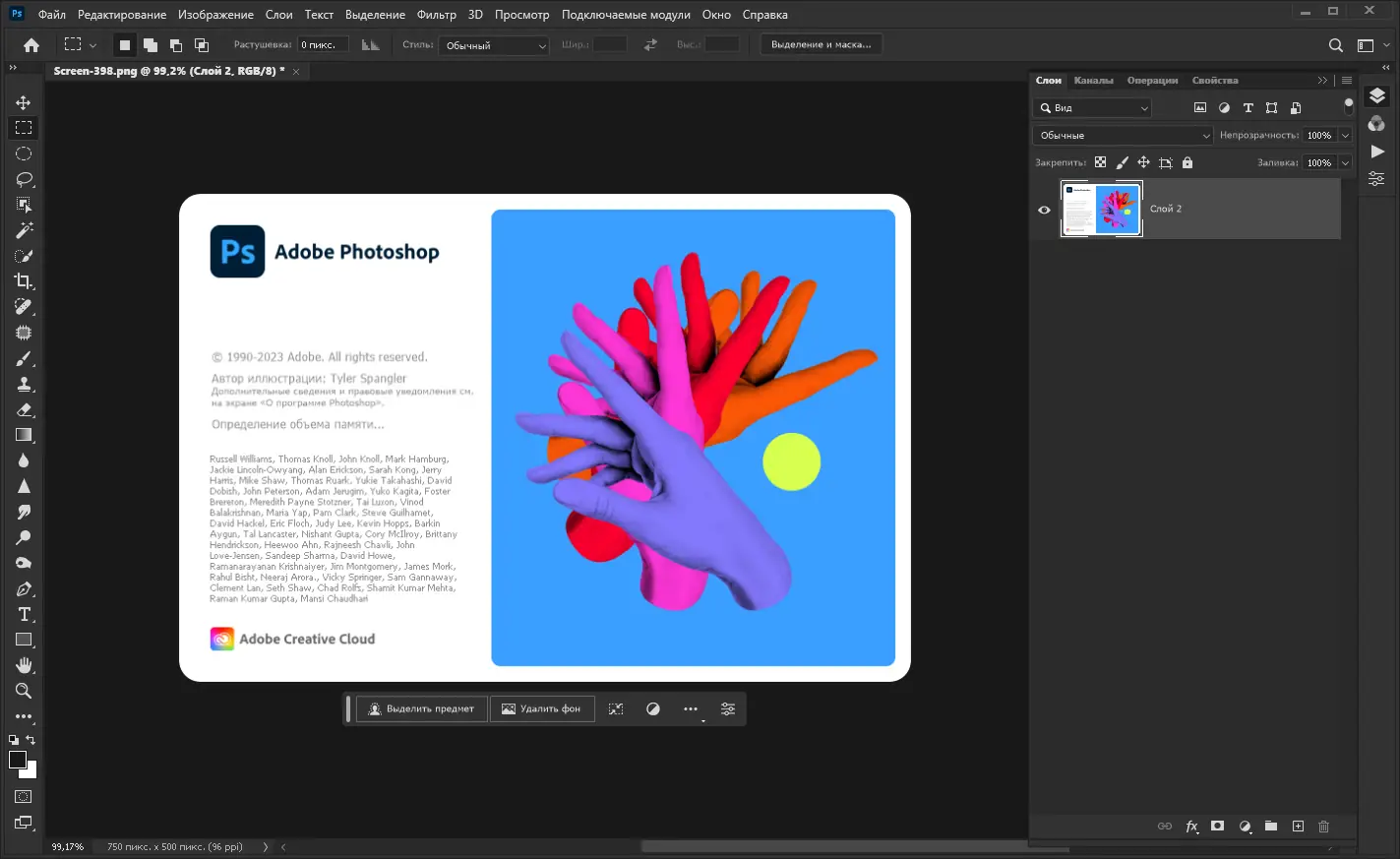Viewport: 1400px width, 859px height.
Task: Select the Magic Wand tool
Action: (x=24, y=230)
